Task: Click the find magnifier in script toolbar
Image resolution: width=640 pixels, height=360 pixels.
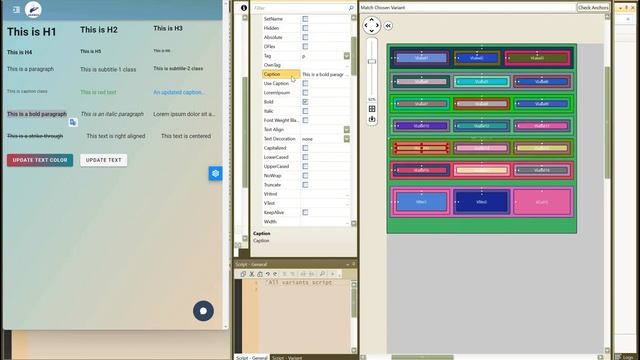Action: 322,274
